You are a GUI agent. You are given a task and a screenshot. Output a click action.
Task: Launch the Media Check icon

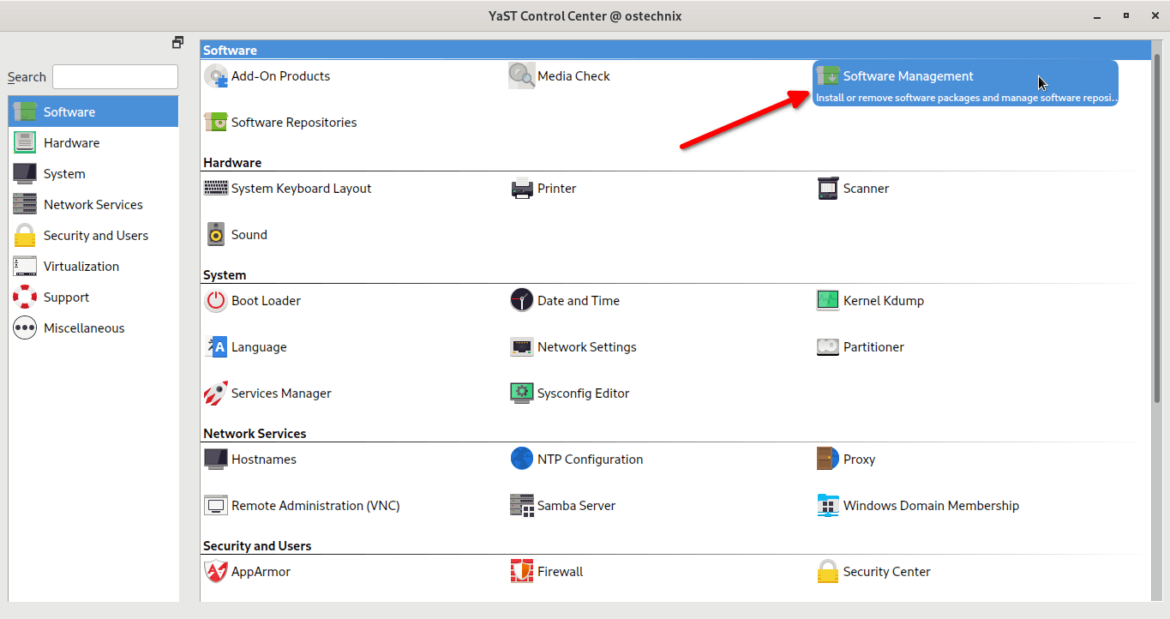pos(522,76)
